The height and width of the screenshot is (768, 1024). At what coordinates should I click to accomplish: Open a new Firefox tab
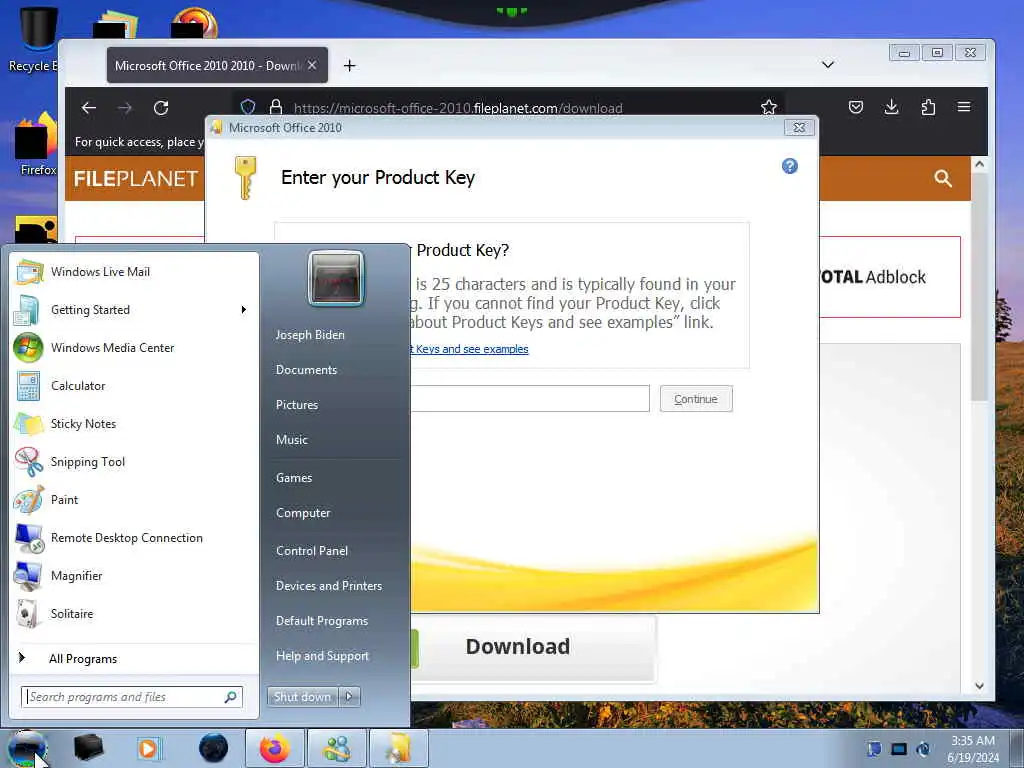tap(349, 65)
